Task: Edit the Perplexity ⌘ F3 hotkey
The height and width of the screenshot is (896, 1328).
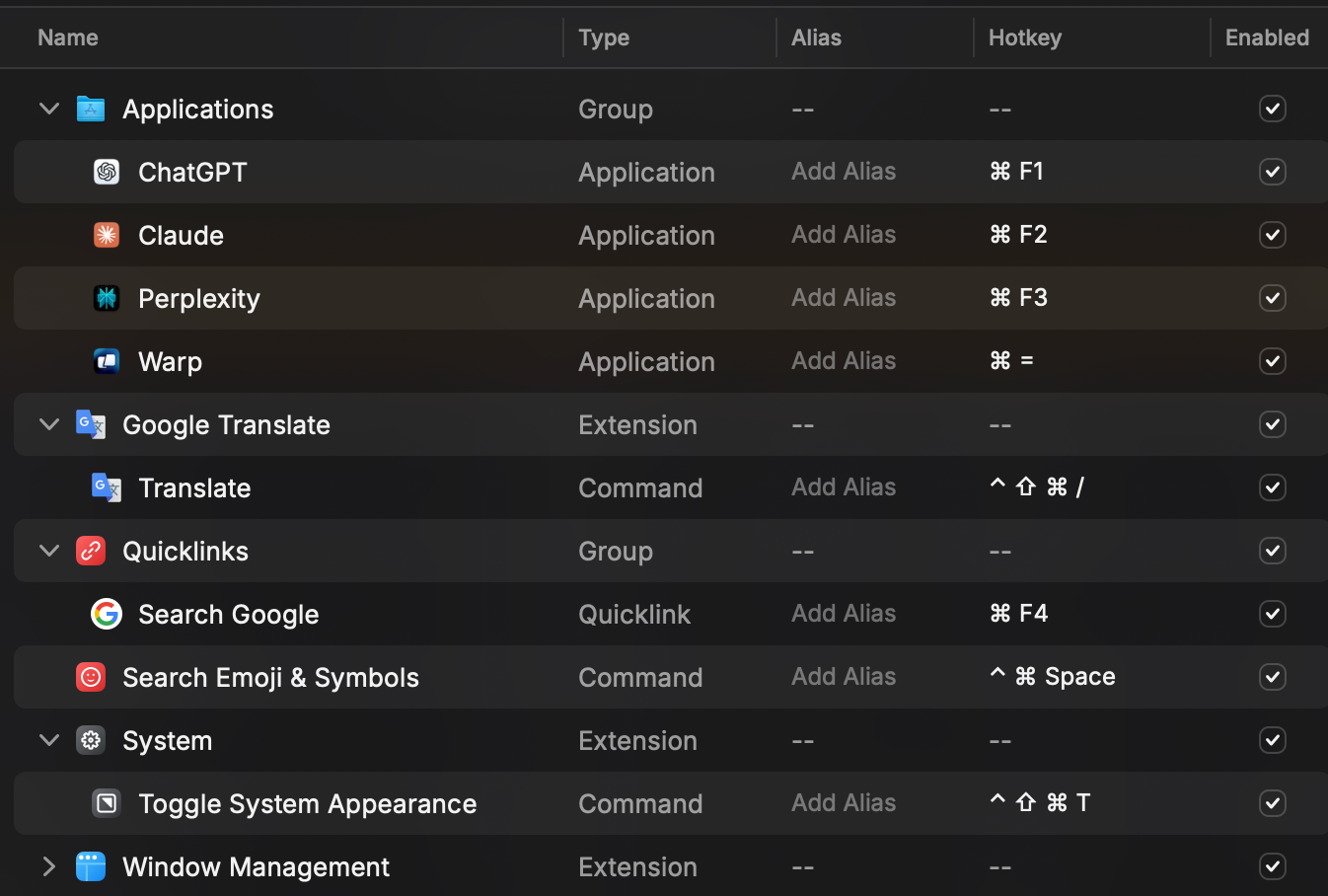Action: (x=1018, y=298)
